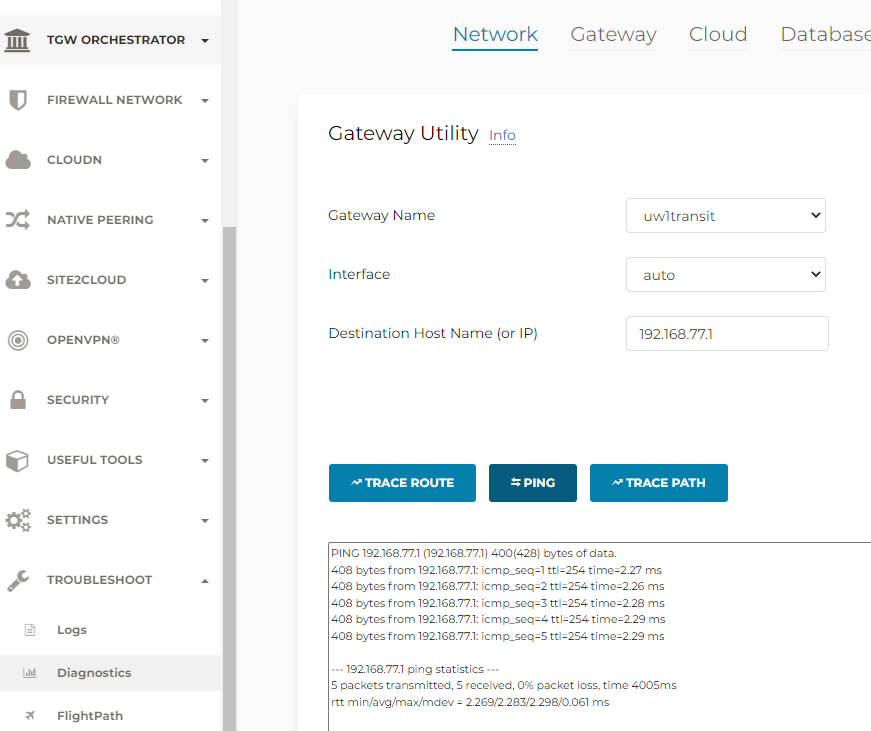The width and height of the screenshot is (871, 731).
Task: Open the Gateway Utility Info link
Action: coord(502,135)
